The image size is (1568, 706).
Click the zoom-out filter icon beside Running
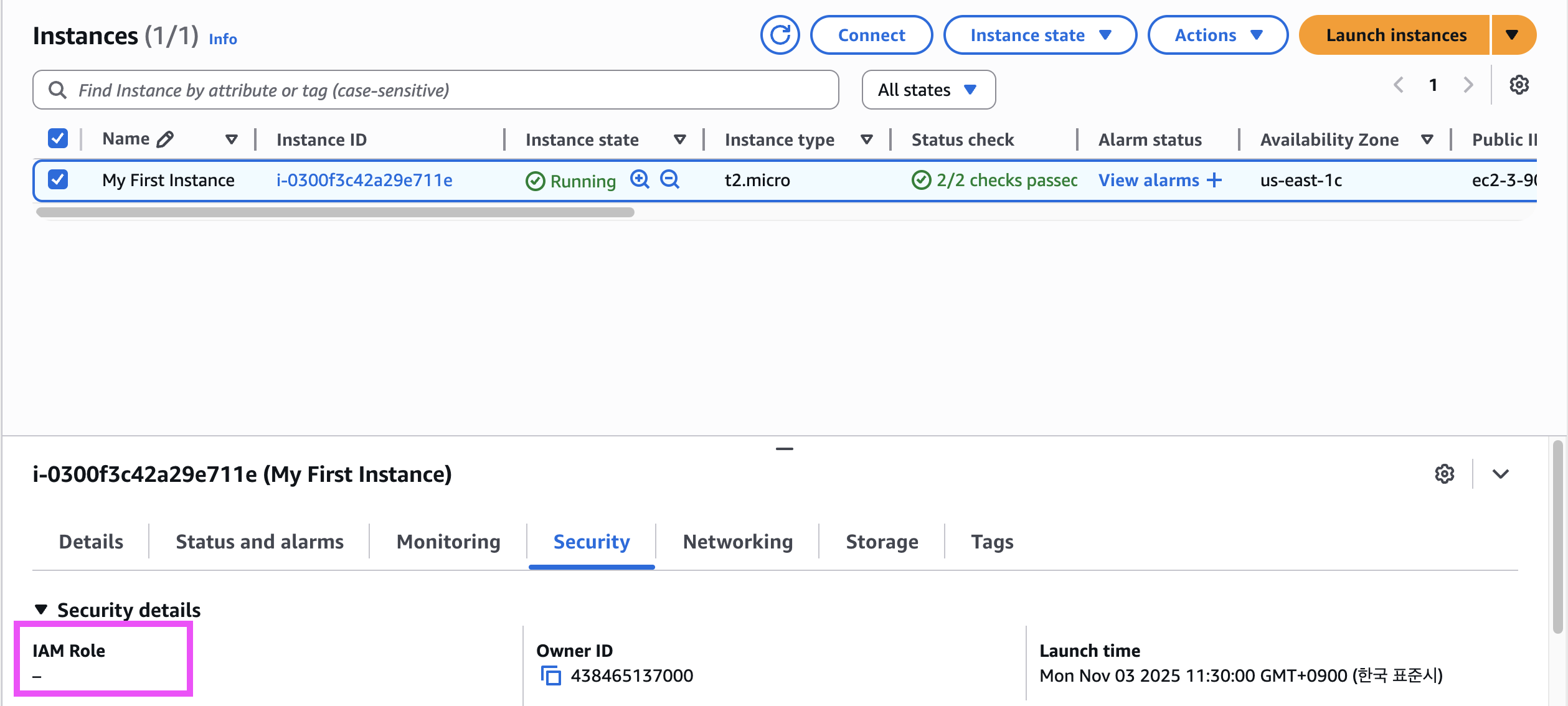[x=669, y=179]
